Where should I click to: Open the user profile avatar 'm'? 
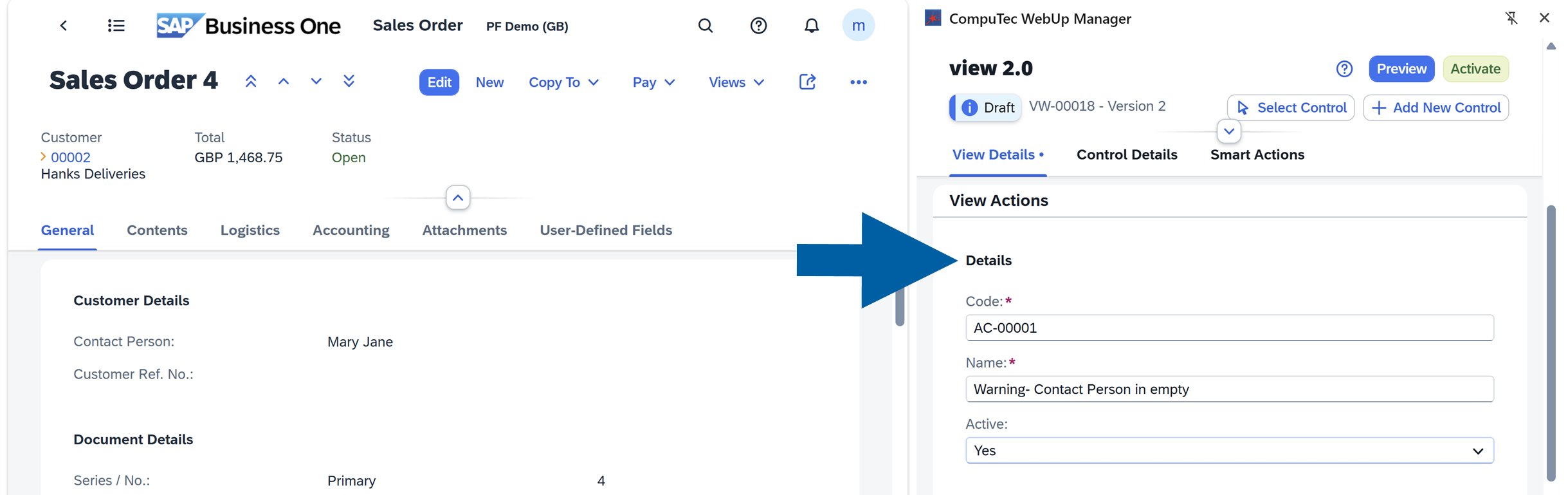point(858,26)
